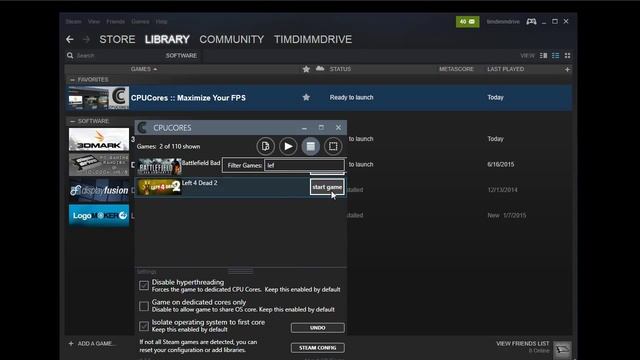Click the Steam forward navigation arrow
640x360 pixels.
[86, 39]
